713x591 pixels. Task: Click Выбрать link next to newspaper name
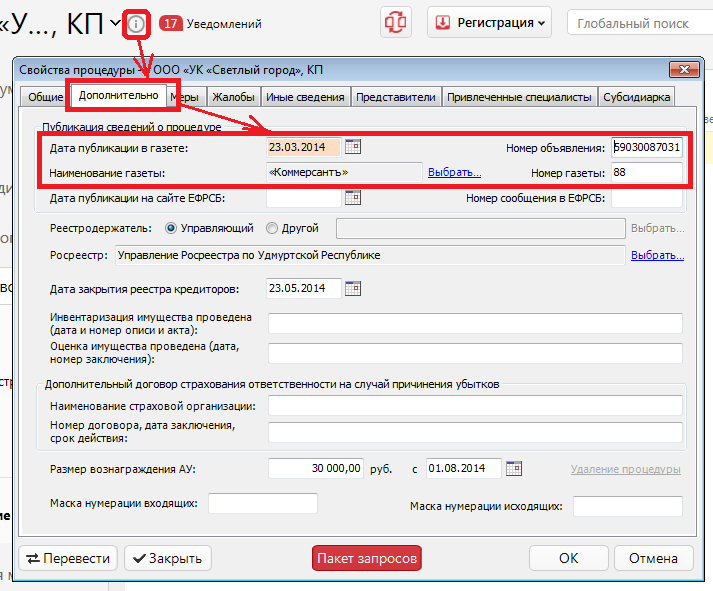click(x=454, y=172)
